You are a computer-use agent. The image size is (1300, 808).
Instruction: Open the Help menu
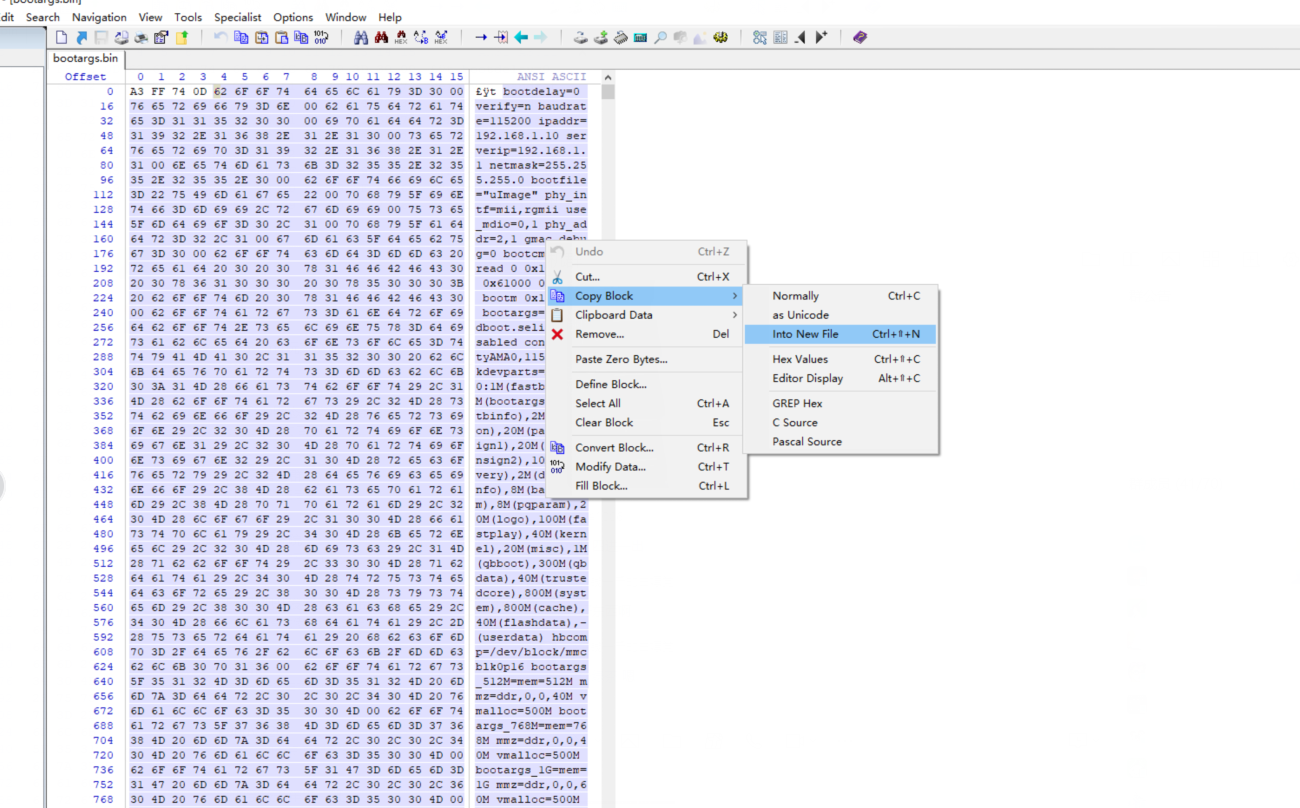pyautogui.click(x=390, y=17)
